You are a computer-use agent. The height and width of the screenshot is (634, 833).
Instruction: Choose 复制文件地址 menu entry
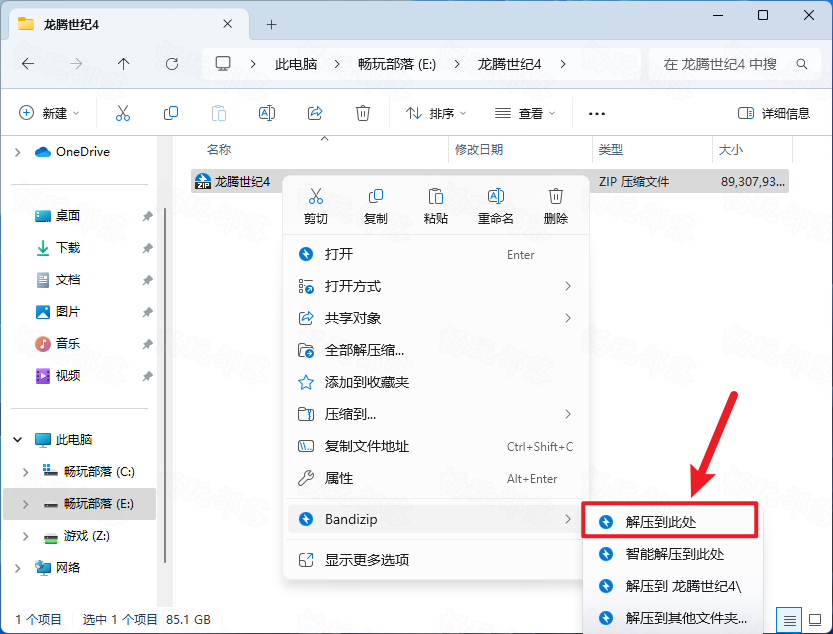coord(436,446)
